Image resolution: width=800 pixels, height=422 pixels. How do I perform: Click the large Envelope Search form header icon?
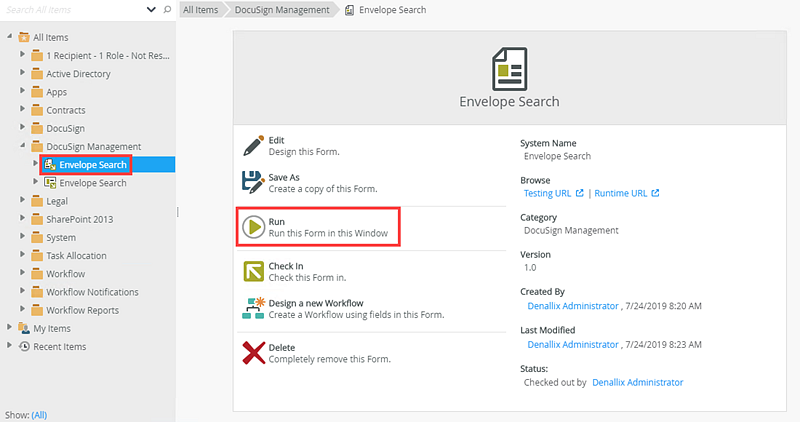(509, 69)
